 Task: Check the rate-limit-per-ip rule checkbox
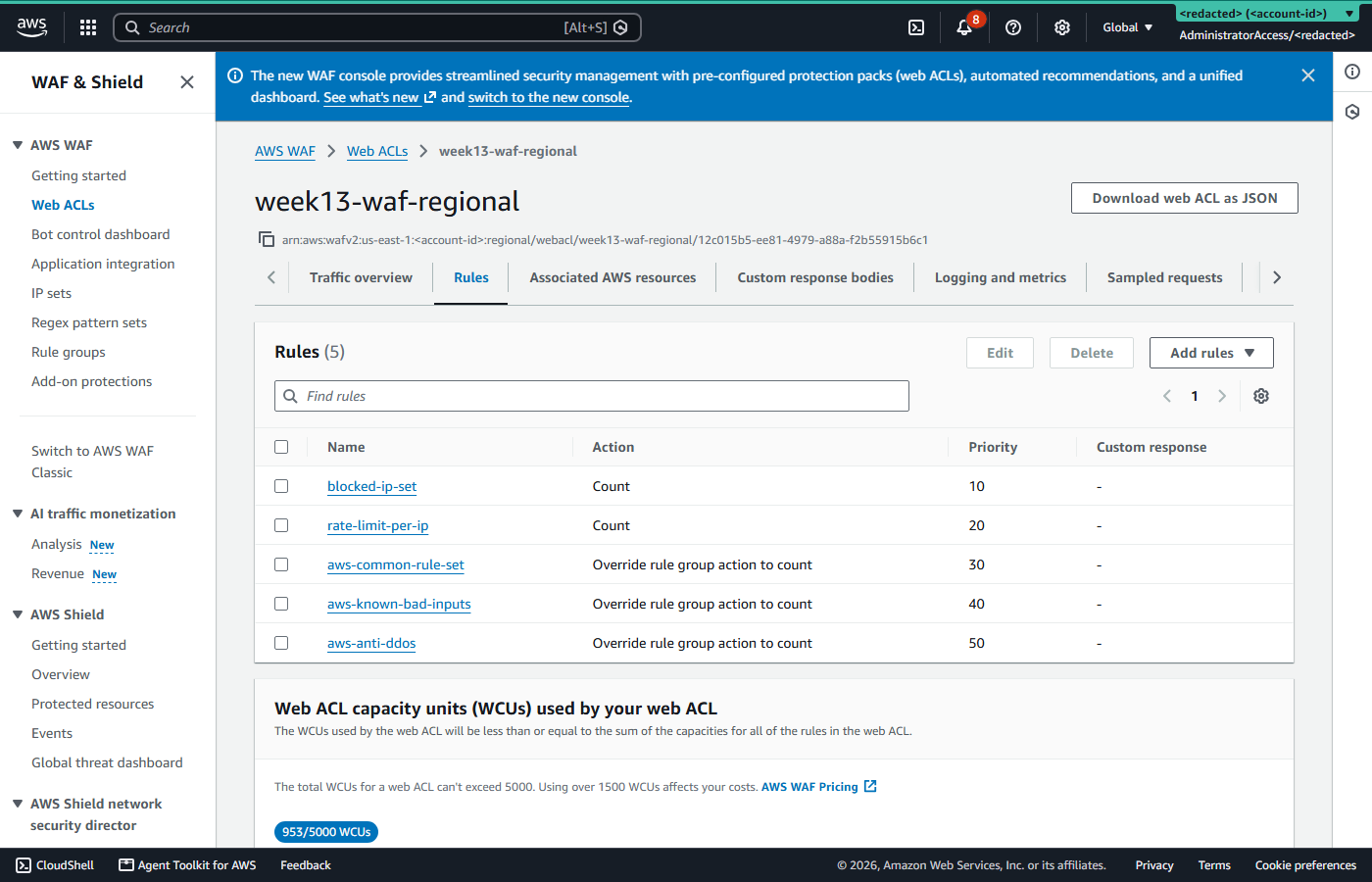coord(281,525)
